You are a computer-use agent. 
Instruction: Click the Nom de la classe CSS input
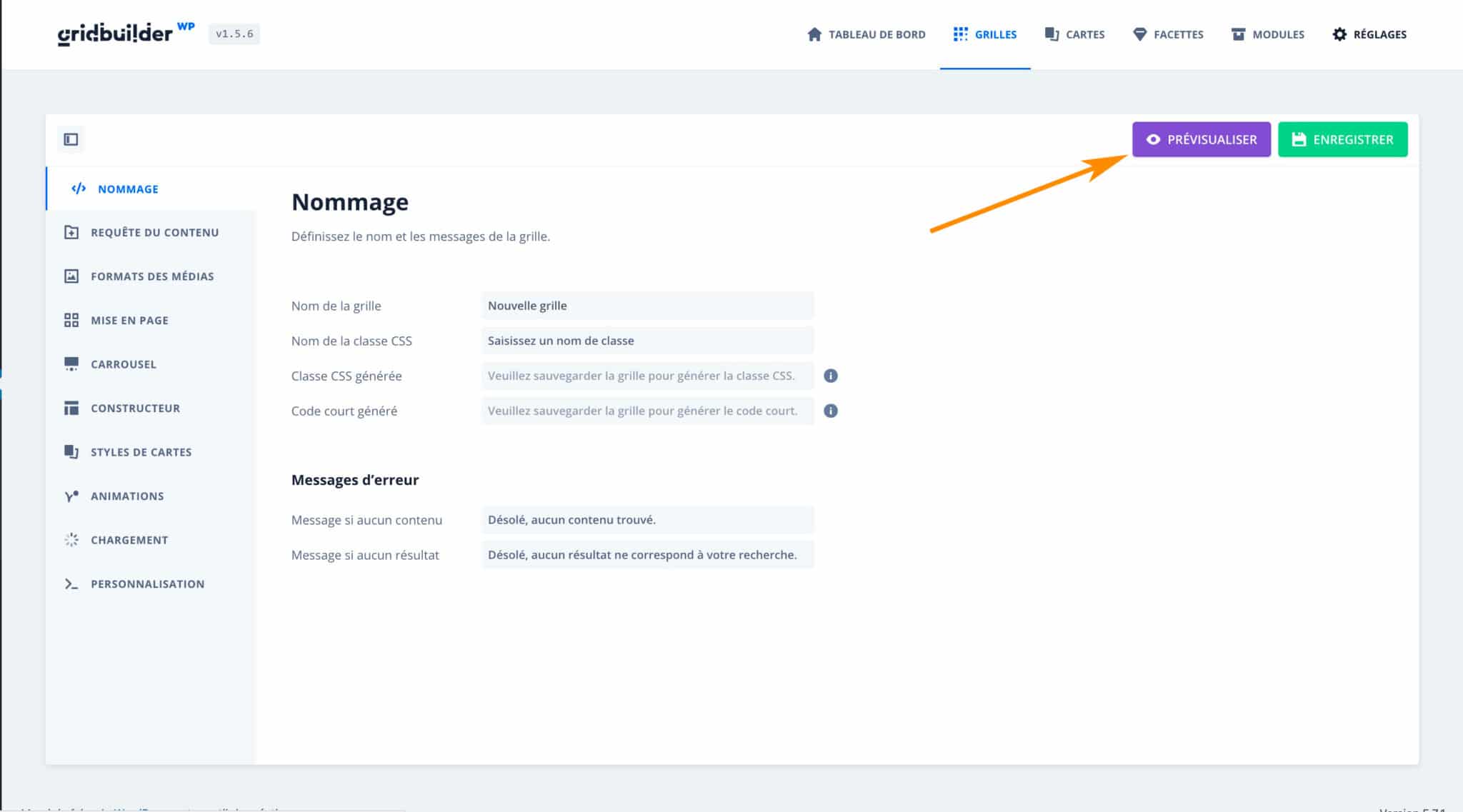tap(647, 341)
